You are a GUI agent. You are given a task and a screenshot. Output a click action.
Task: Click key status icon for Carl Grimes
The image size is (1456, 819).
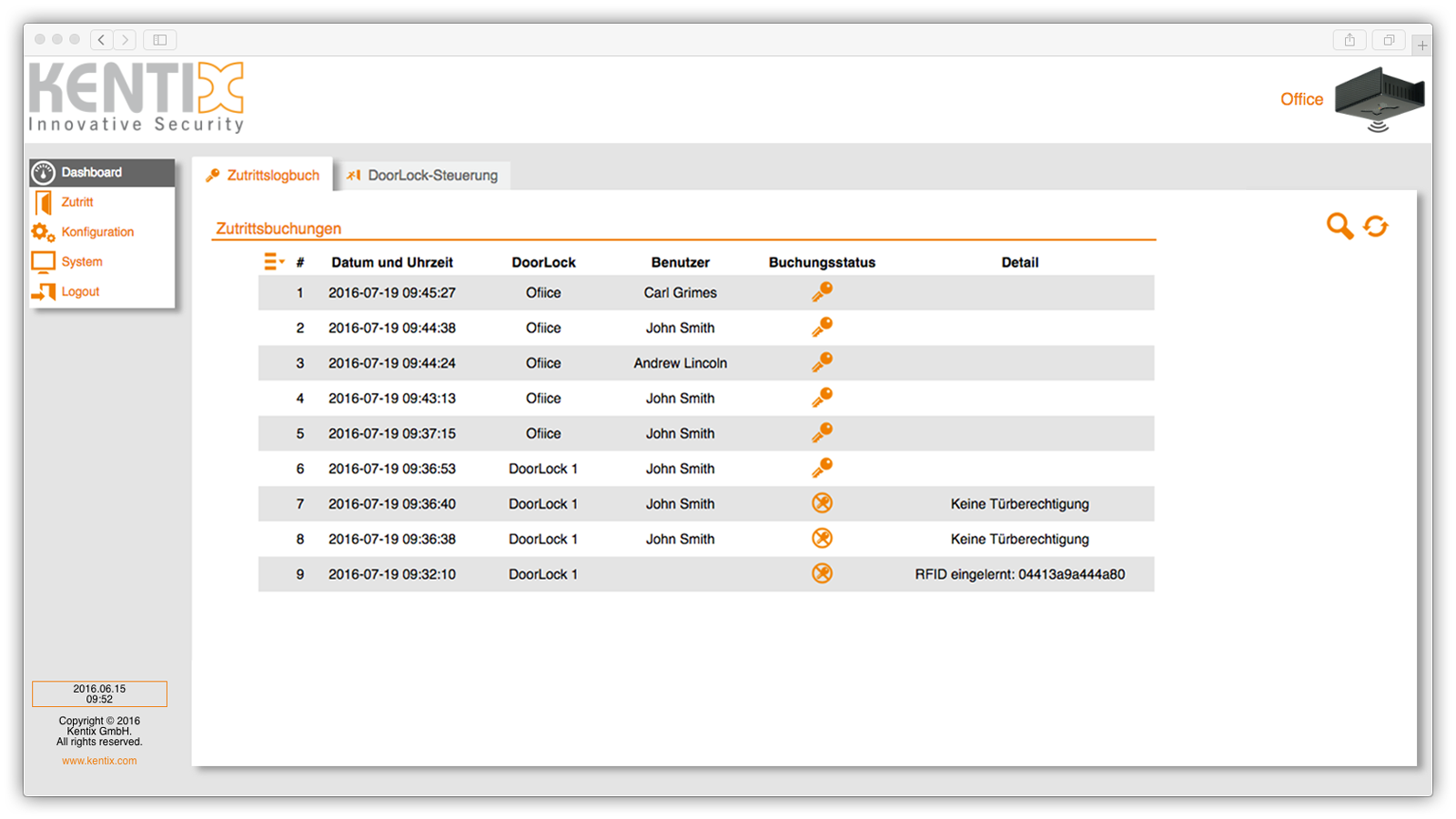pyautogui.click(x=822, y=292)
